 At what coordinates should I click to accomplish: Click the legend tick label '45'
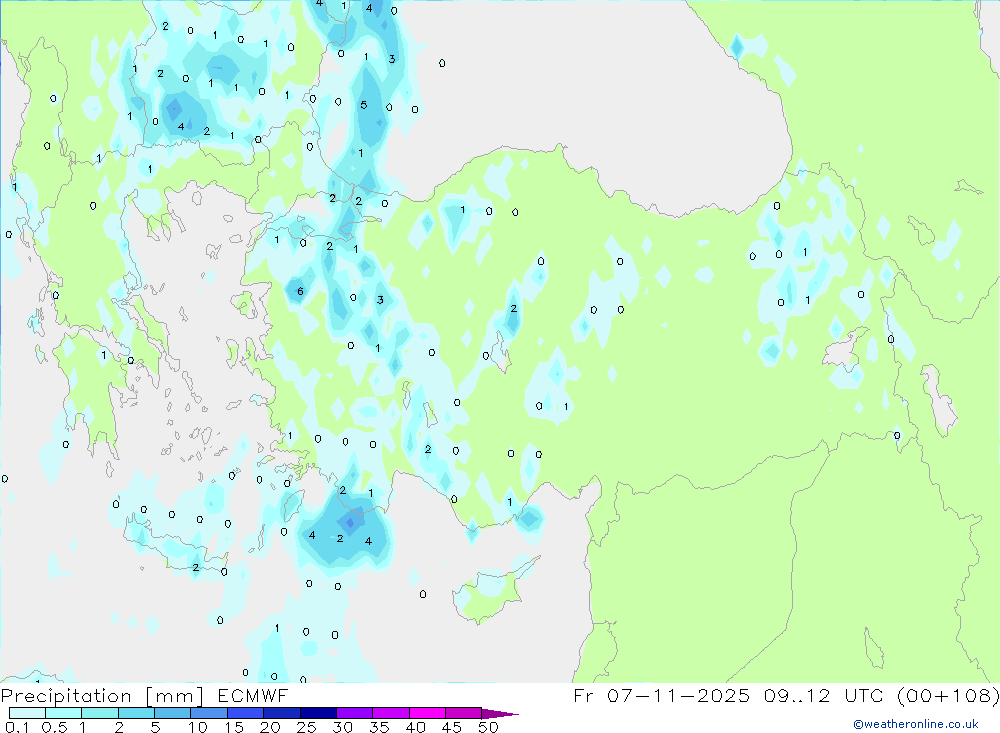point(452,727)
